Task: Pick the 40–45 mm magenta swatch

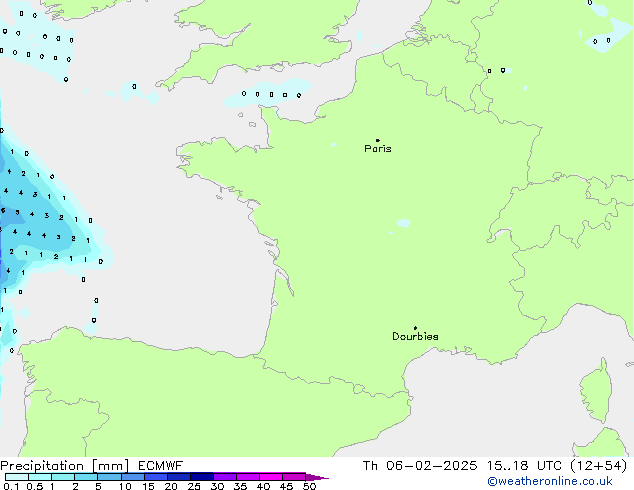Action: pyautogui.click(x=271, y=477)
